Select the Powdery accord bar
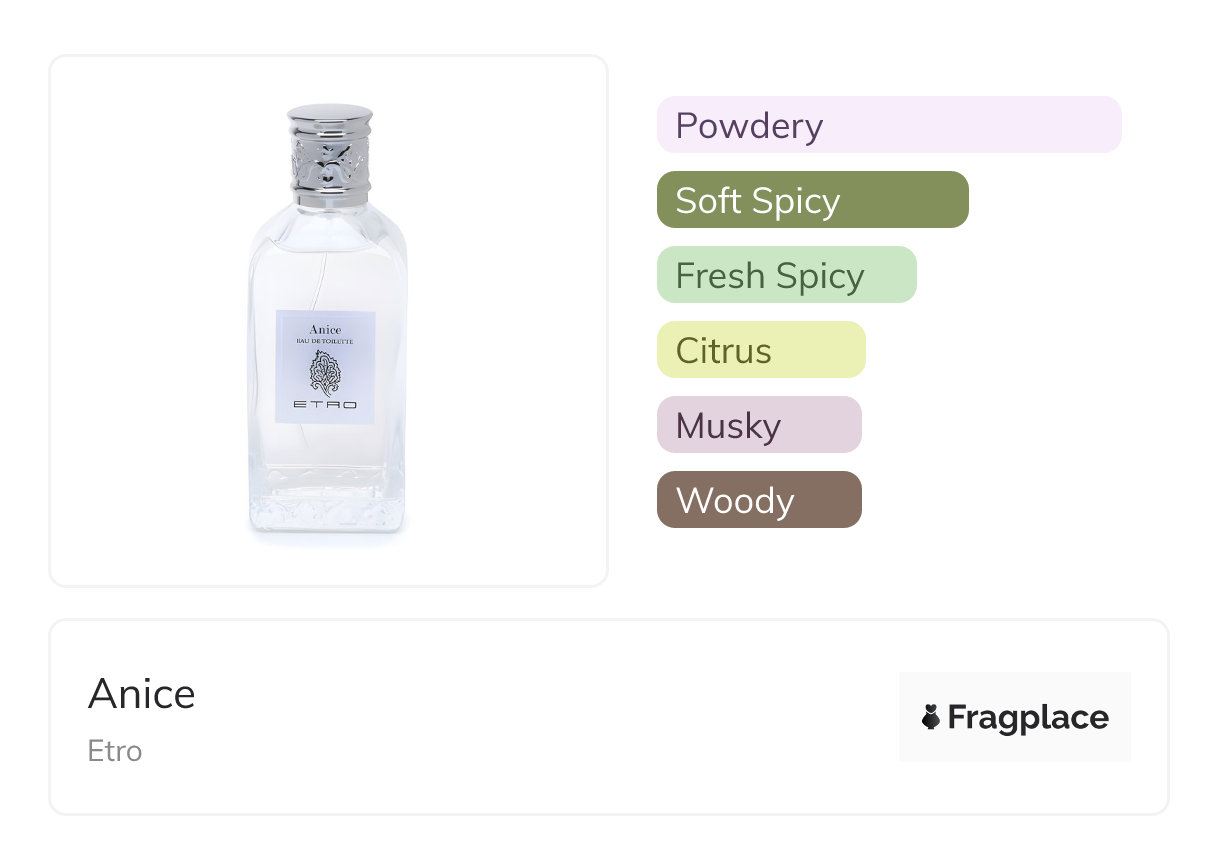1218x864 pixels. point(888,125)
